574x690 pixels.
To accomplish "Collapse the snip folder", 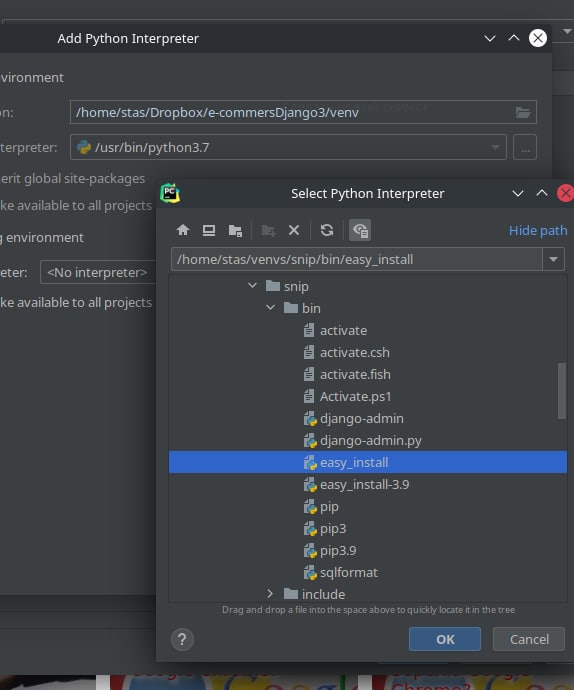I will coord(253,286).
